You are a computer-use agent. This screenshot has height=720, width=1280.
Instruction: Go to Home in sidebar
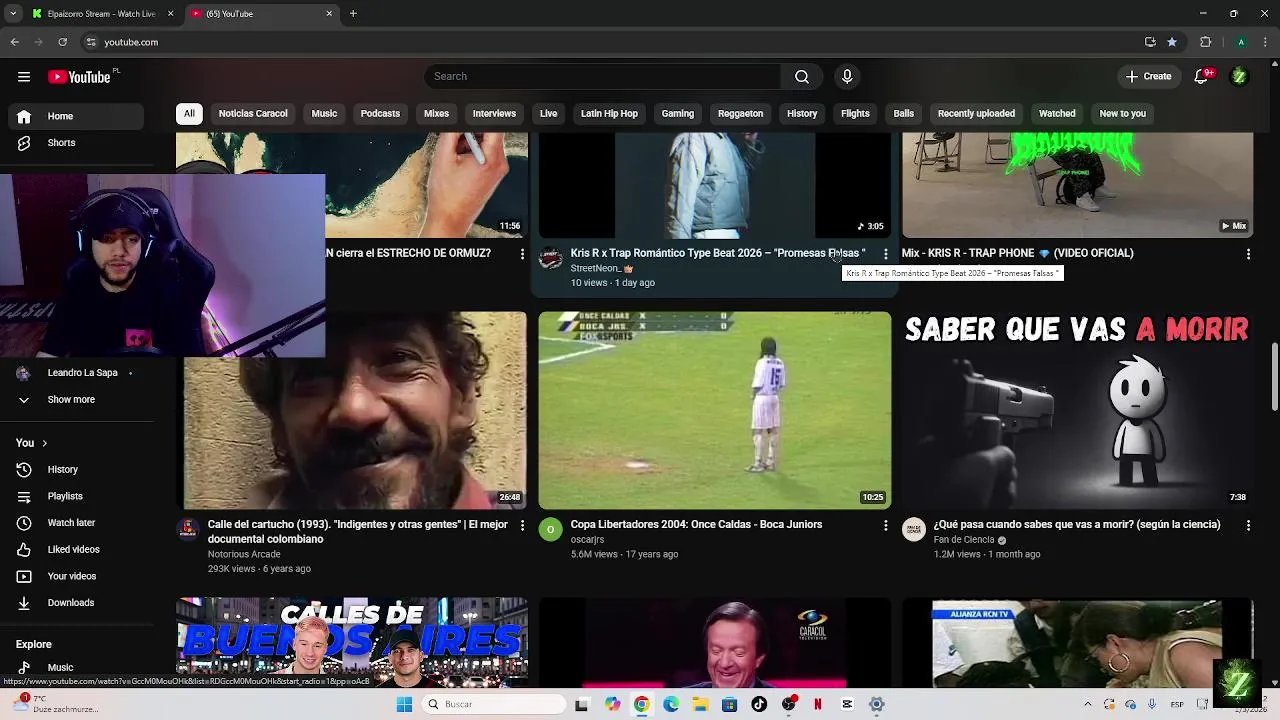tap(82, 116)
